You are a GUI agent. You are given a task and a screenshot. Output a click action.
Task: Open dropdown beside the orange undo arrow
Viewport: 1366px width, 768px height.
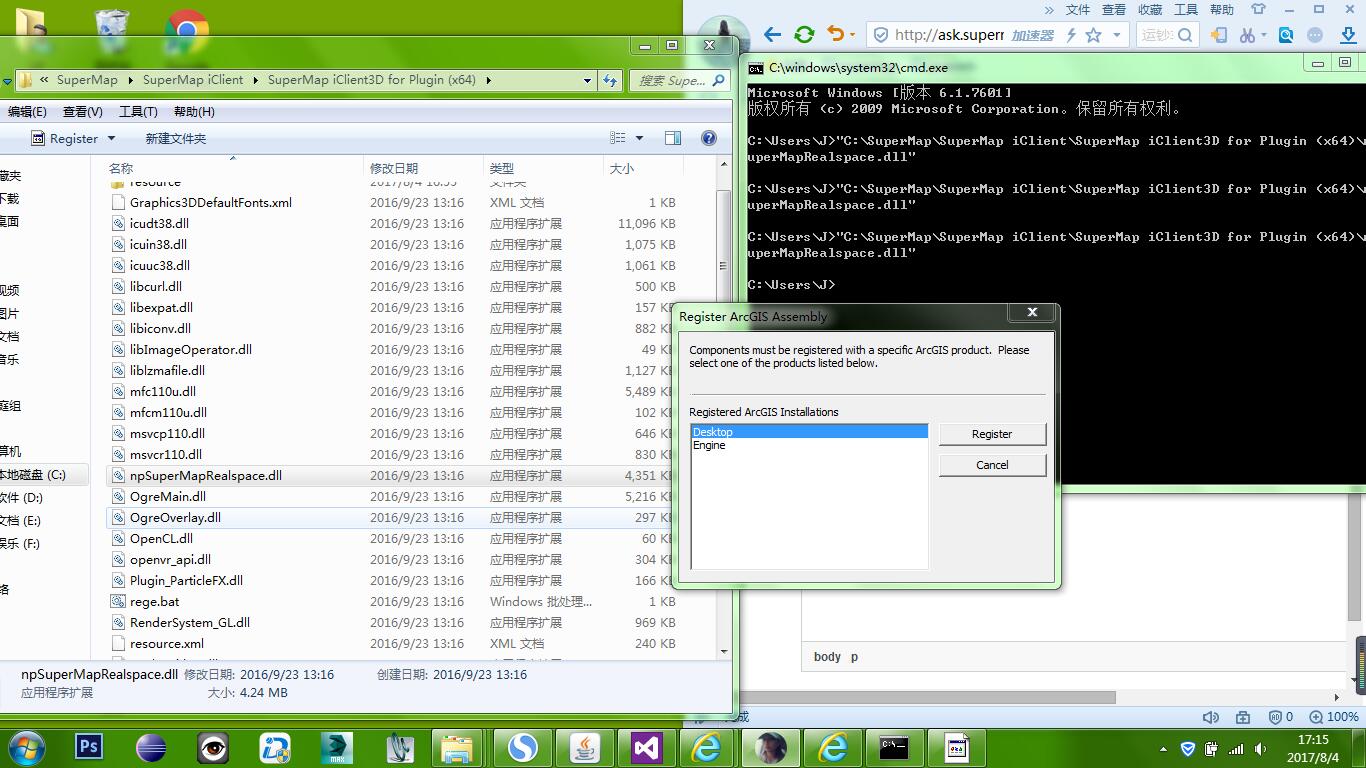851,35
